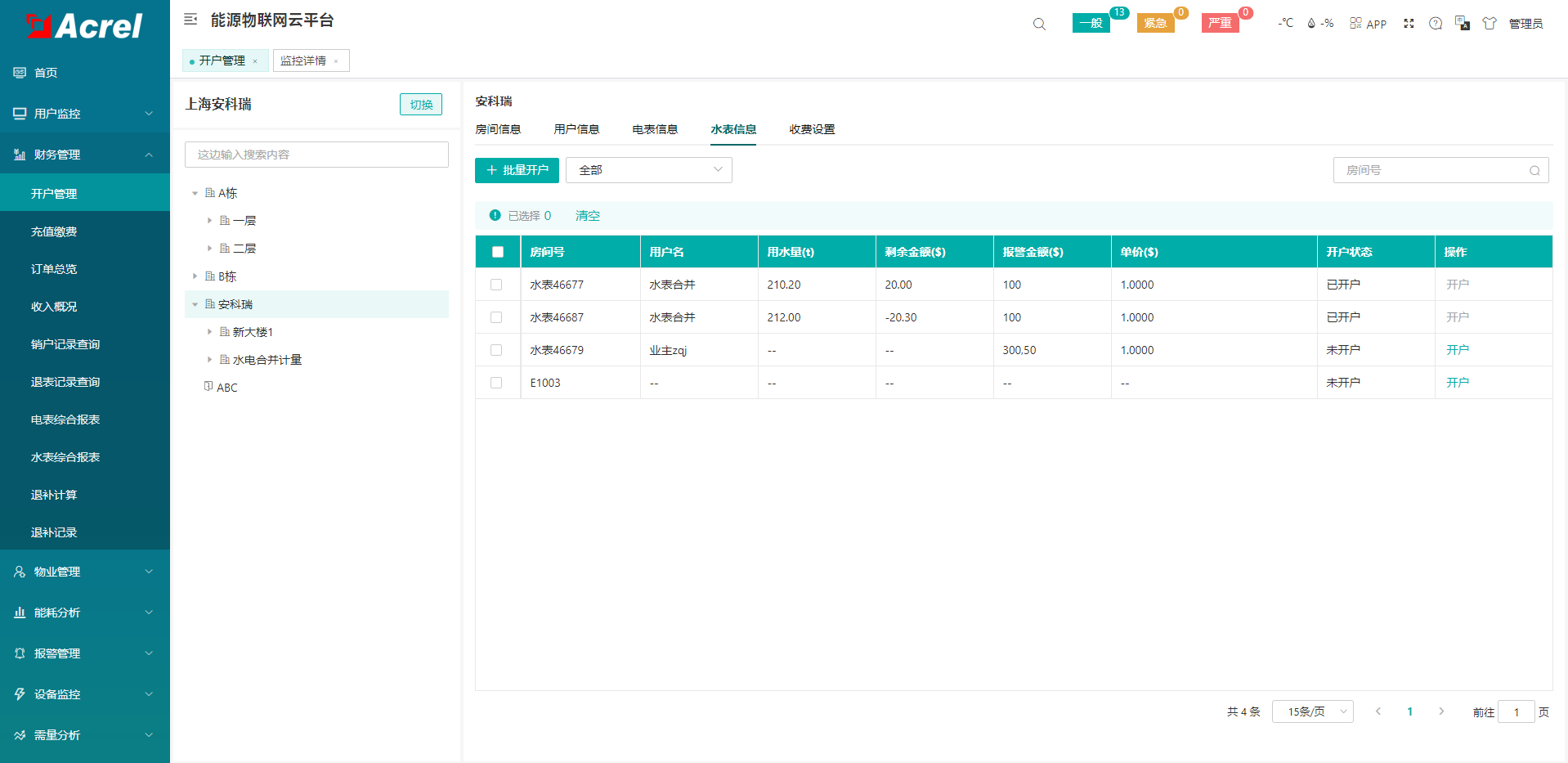Screen dimensions: 1568x763
Task: Check the box for room 水表46677
Action: (x=496, y=285)
